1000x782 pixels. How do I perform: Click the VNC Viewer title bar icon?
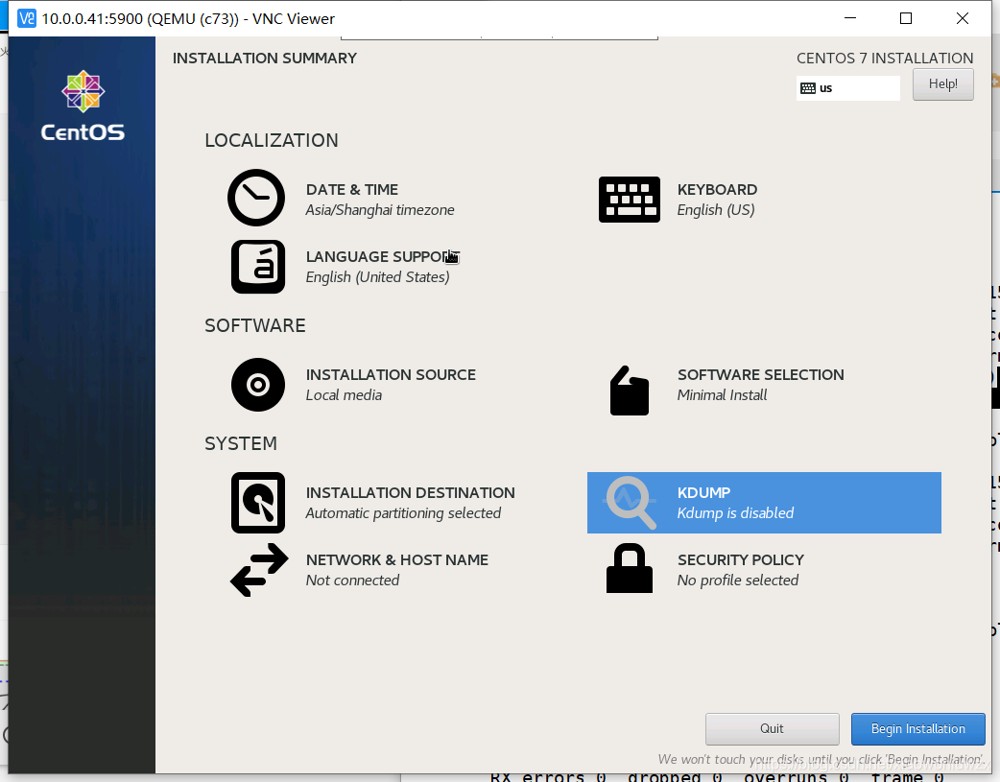26,18
